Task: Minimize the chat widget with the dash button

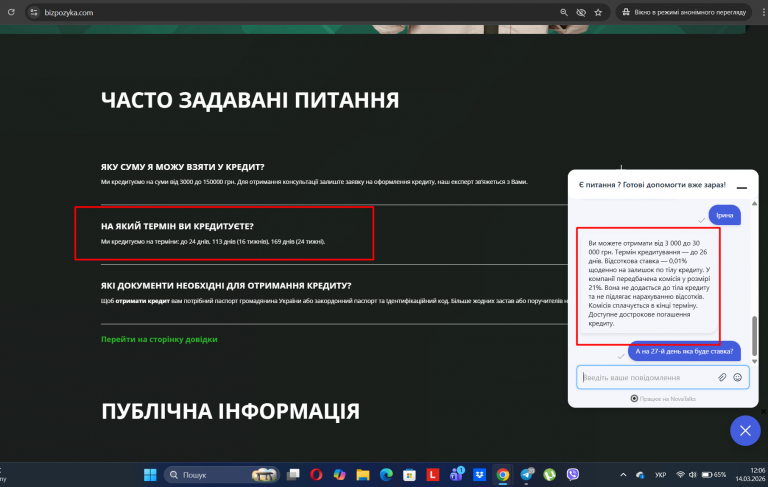Action: 742,188
